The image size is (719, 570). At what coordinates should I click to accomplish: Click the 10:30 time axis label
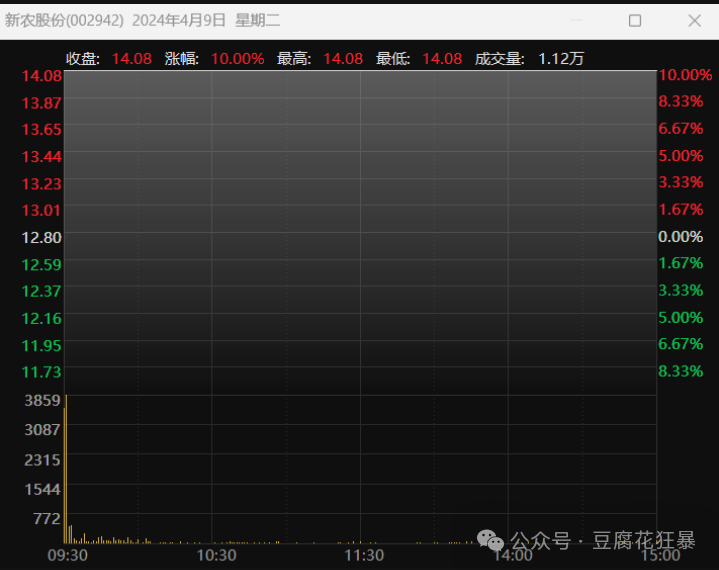point(216,555)
